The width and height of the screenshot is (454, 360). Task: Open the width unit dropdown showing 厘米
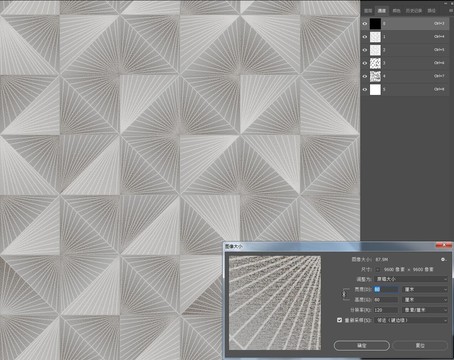click(x=425, y=289)
